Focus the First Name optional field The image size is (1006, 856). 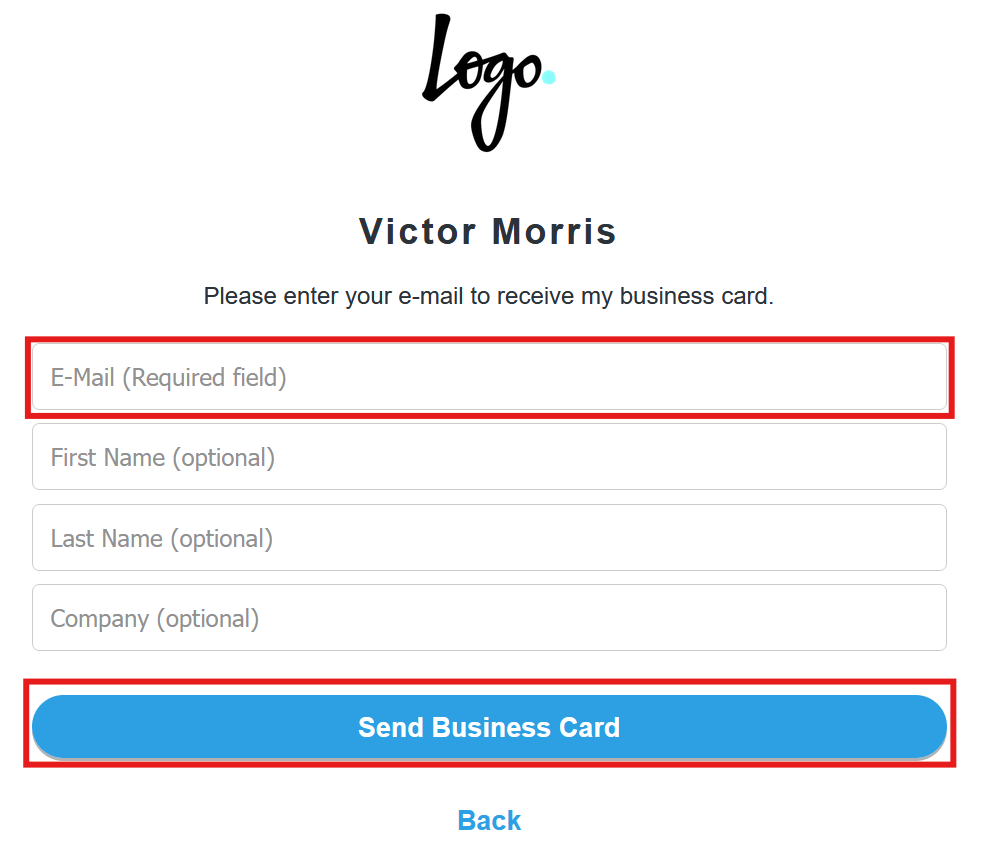point(489,457)
